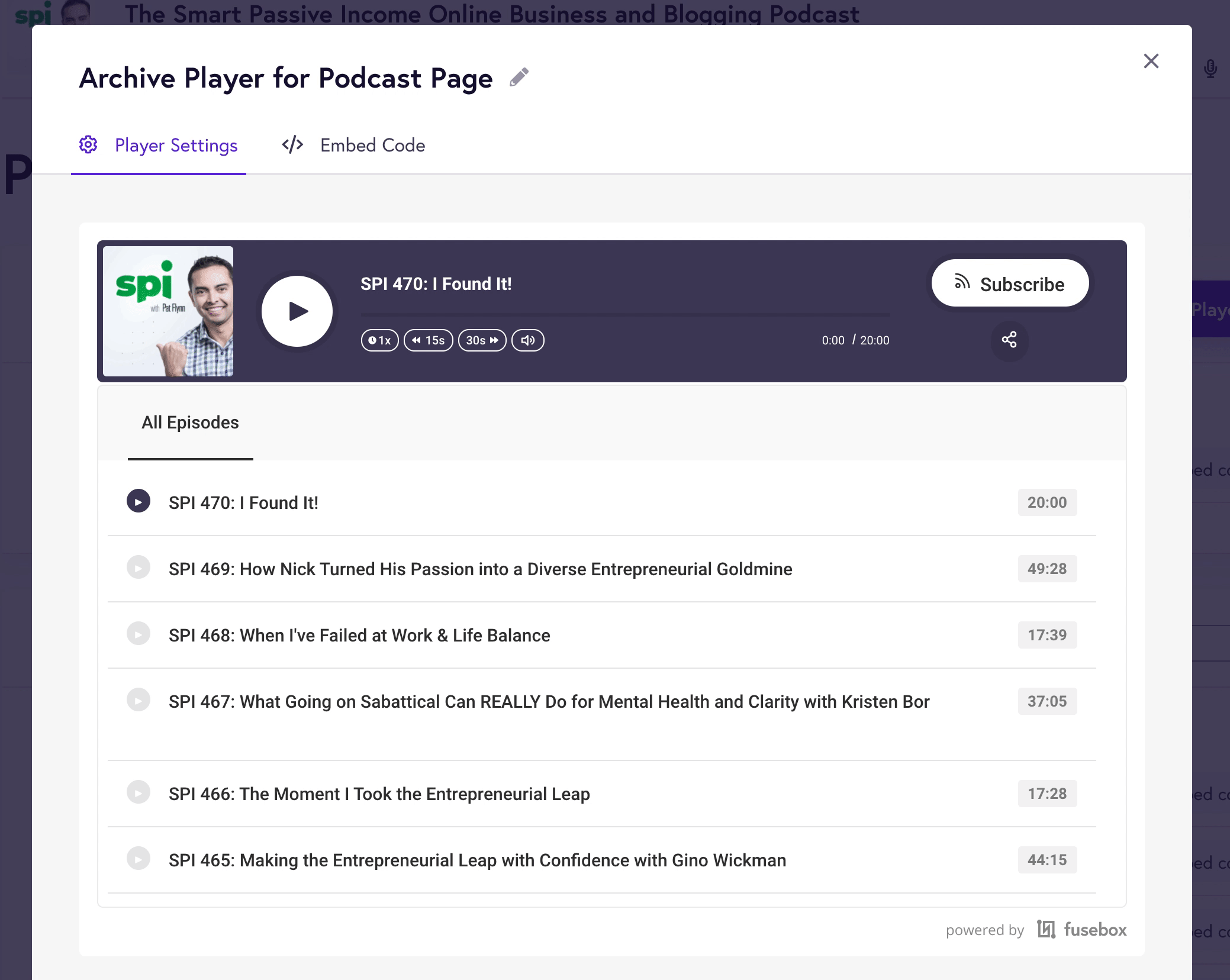The height and width of the screenshot is (980, 1230).
Task: Play episode SPI 468 via its play icon
Action: tap(139, 634)
